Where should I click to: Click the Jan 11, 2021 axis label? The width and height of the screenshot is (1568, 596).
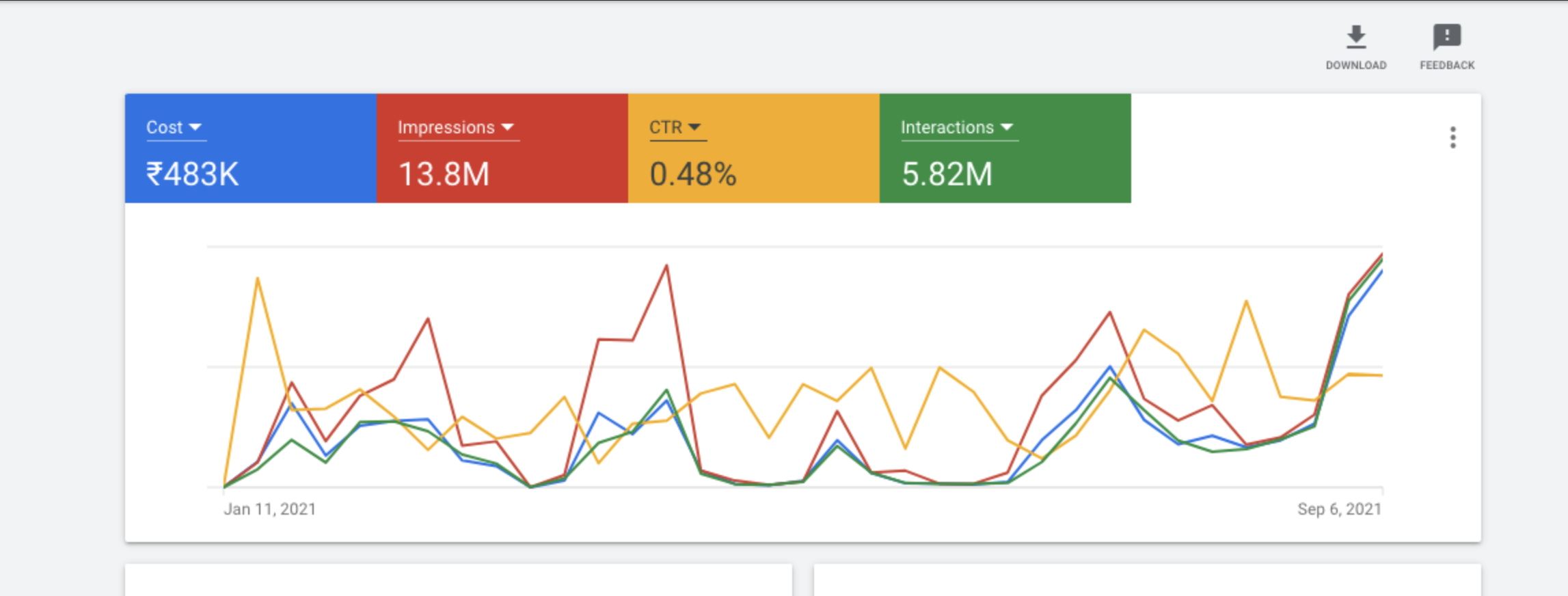pyautogui.click(x=269, y=509)
